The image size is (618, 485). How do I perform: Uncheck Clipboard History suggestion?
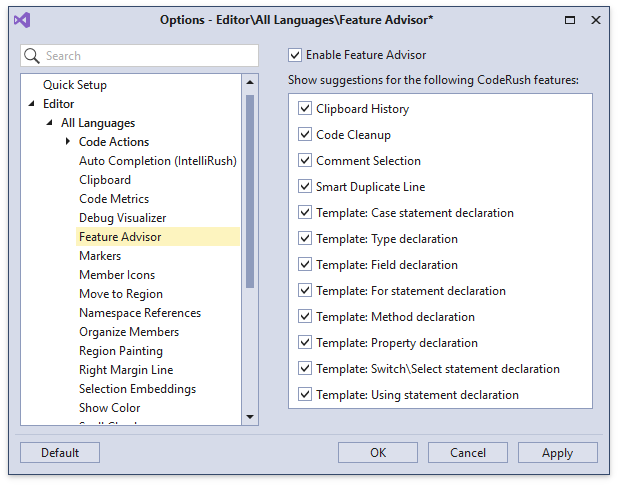pos(305,109)
